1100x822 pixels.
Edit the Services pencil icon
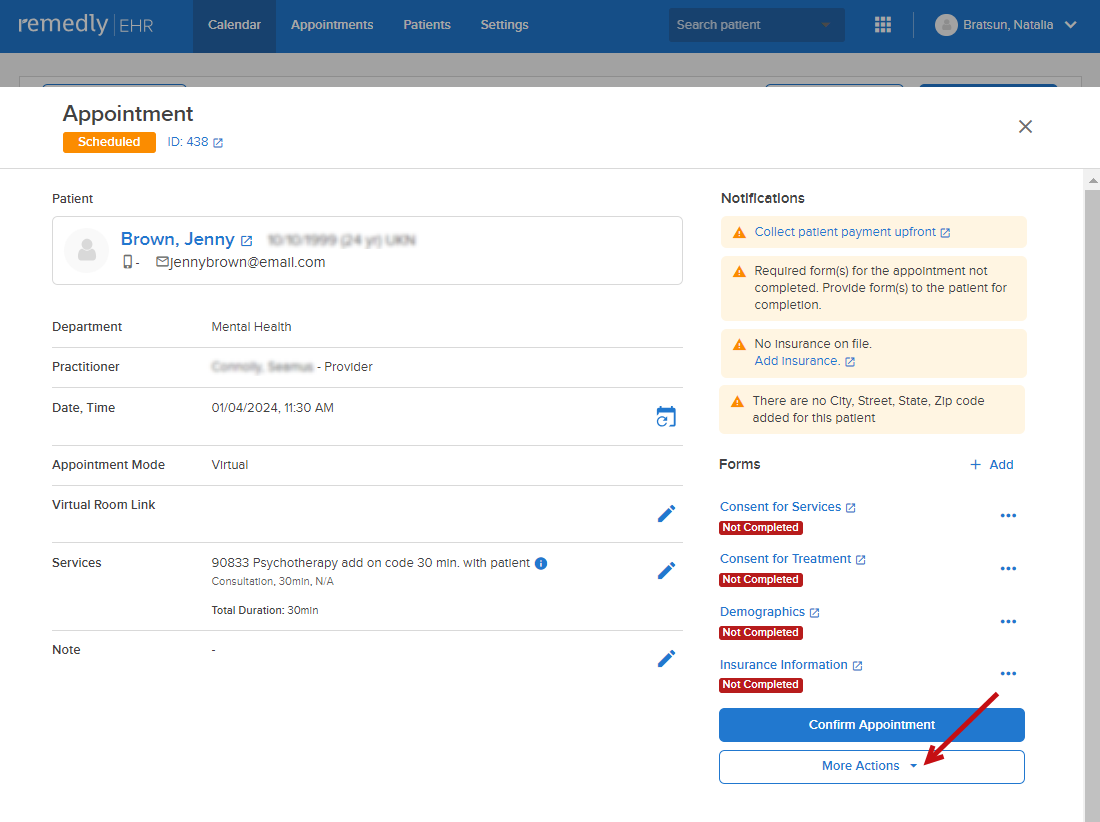tap(666, 570)
